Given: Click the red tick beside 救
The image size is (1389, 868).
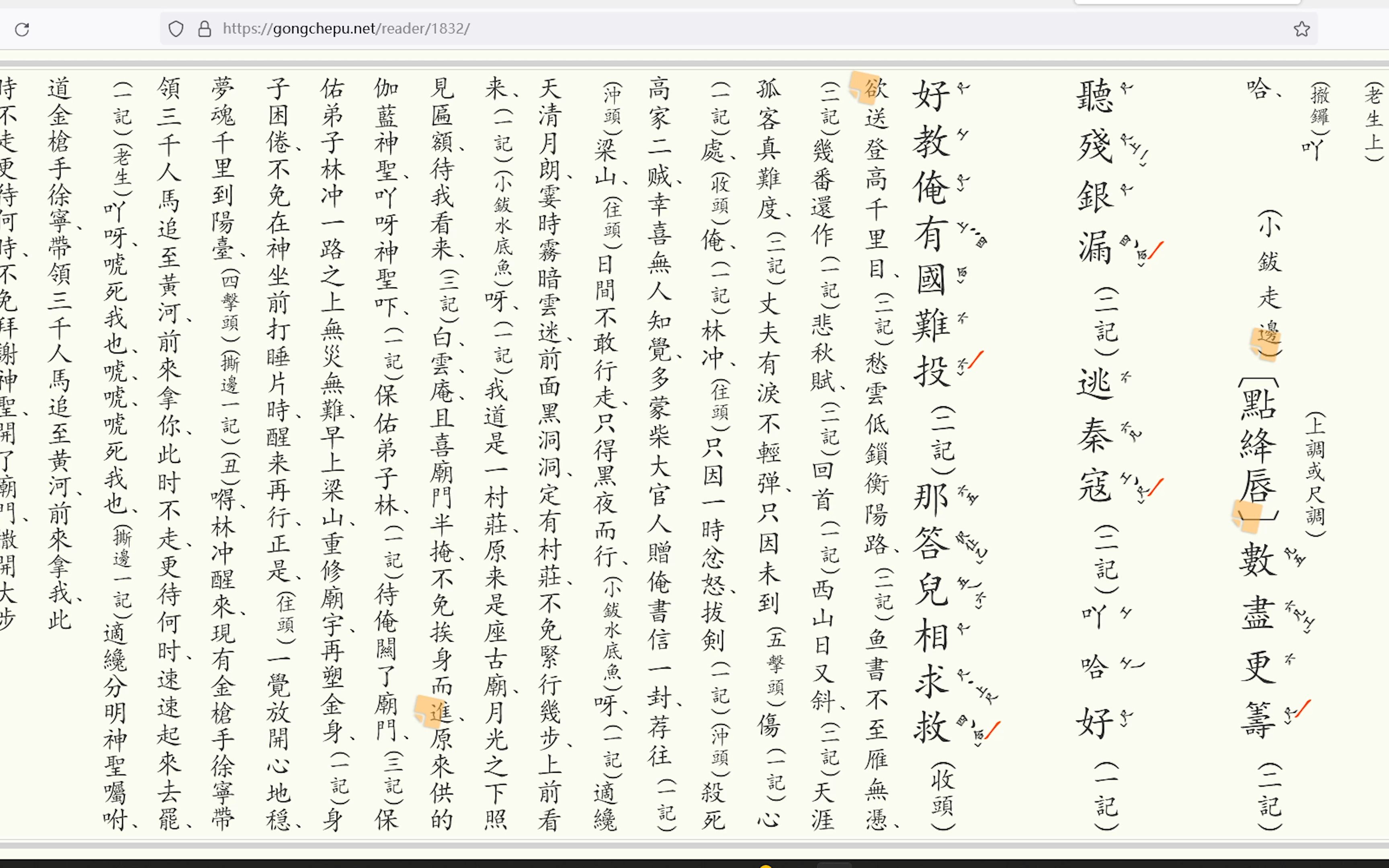Looking at the screenshot, I should (x=992, y=730).
